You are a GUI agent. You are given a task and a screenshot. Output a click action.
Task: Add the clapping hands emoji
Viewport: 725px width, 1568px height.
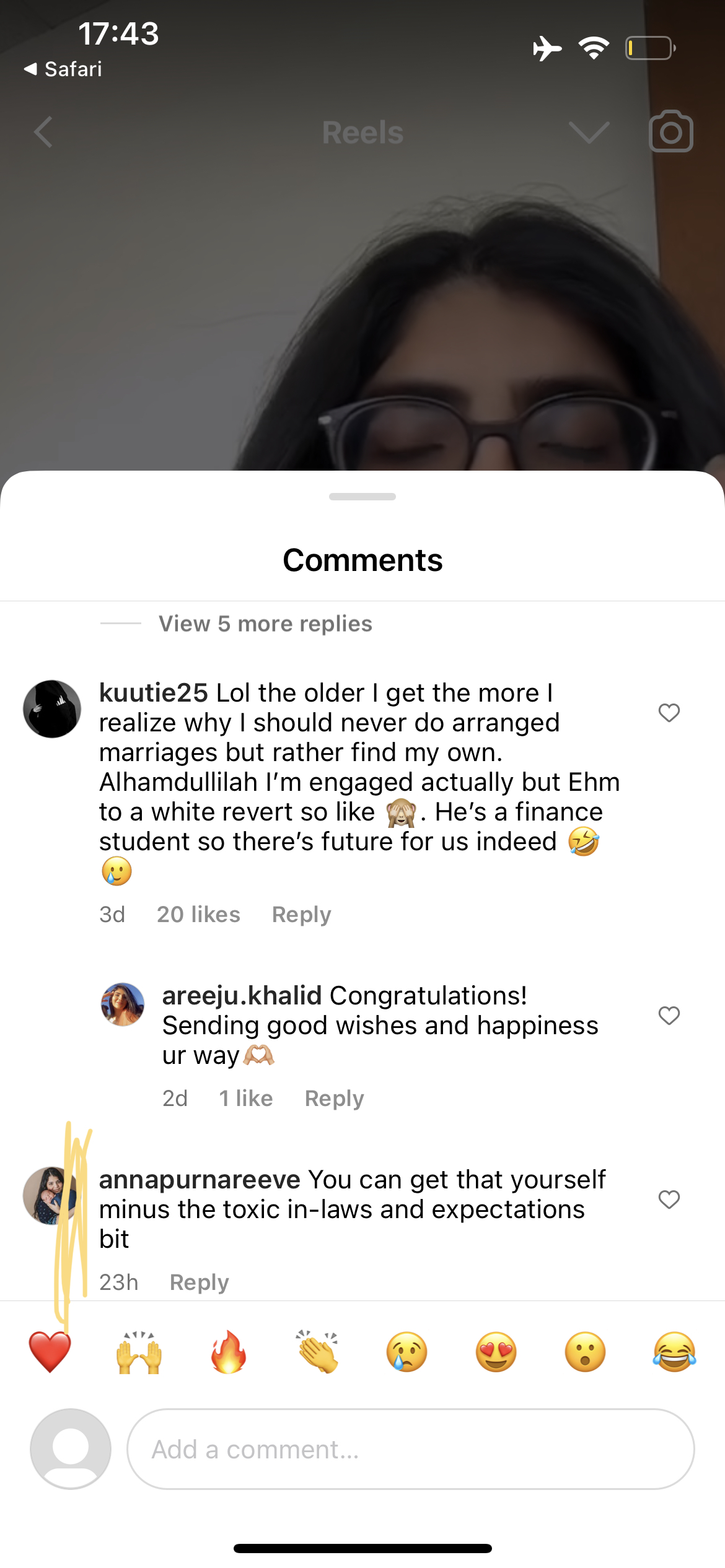click(x=318, y=1352)
